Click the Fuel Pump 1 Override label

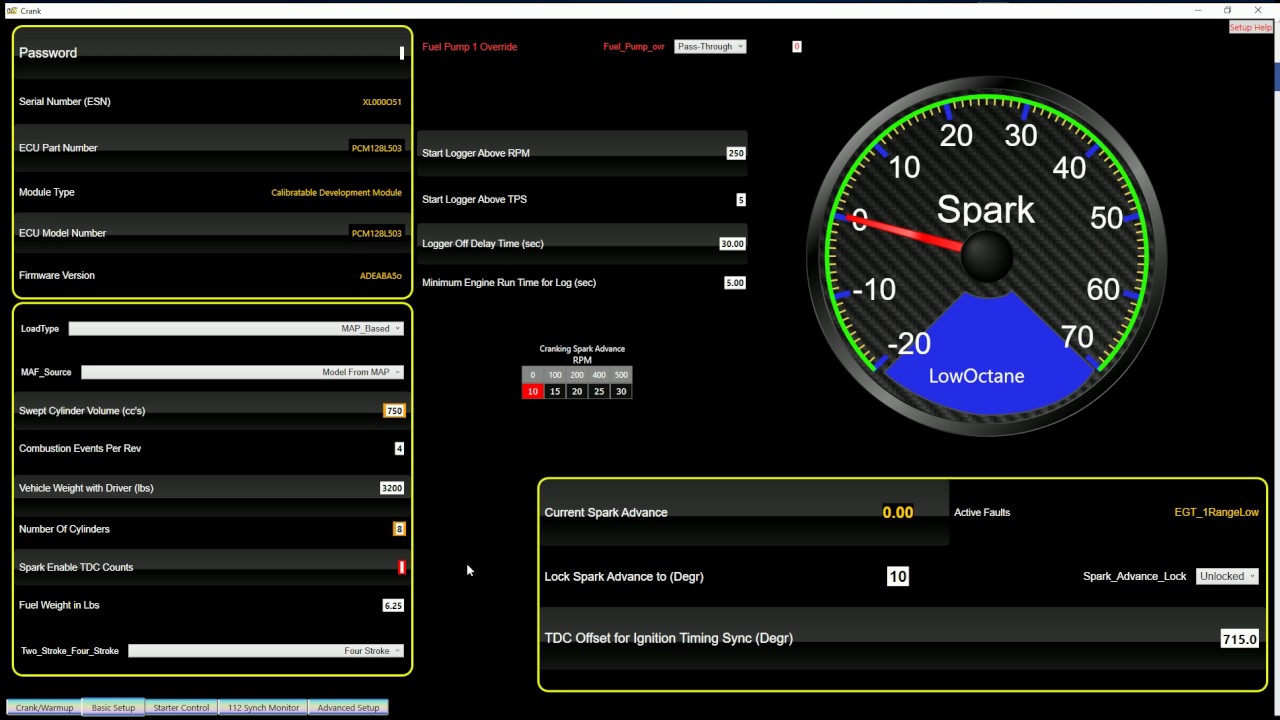click(x=470, y=47)
